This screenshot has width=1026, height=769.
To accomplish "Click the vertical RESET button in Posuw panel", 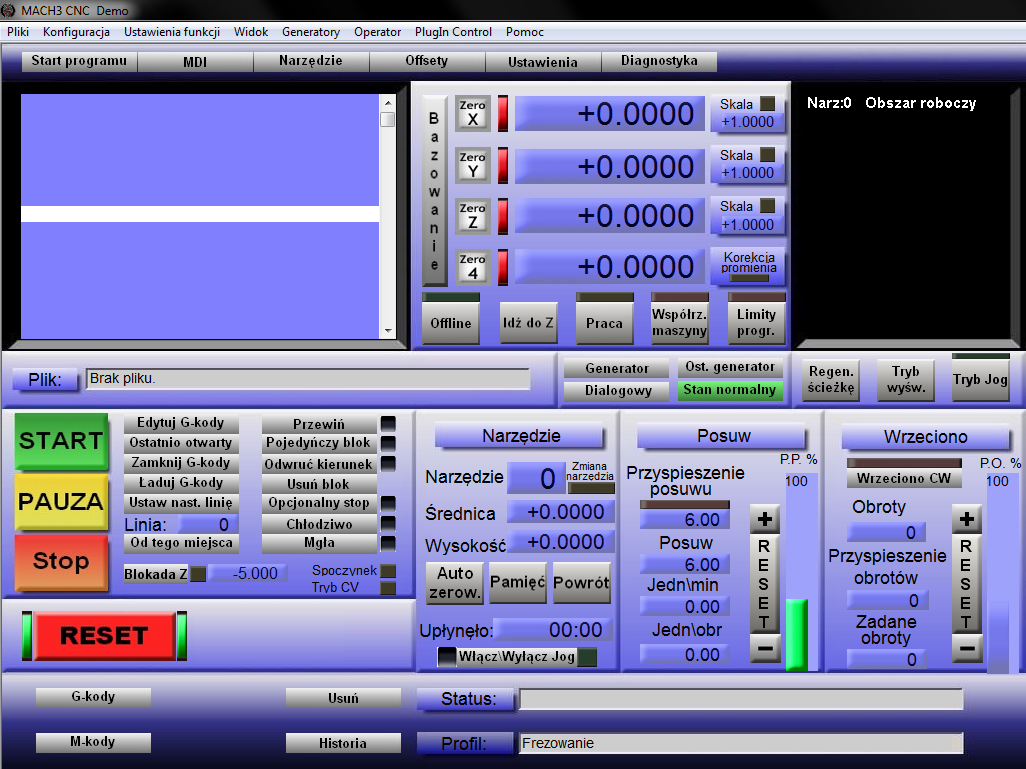I will point(764,584).
